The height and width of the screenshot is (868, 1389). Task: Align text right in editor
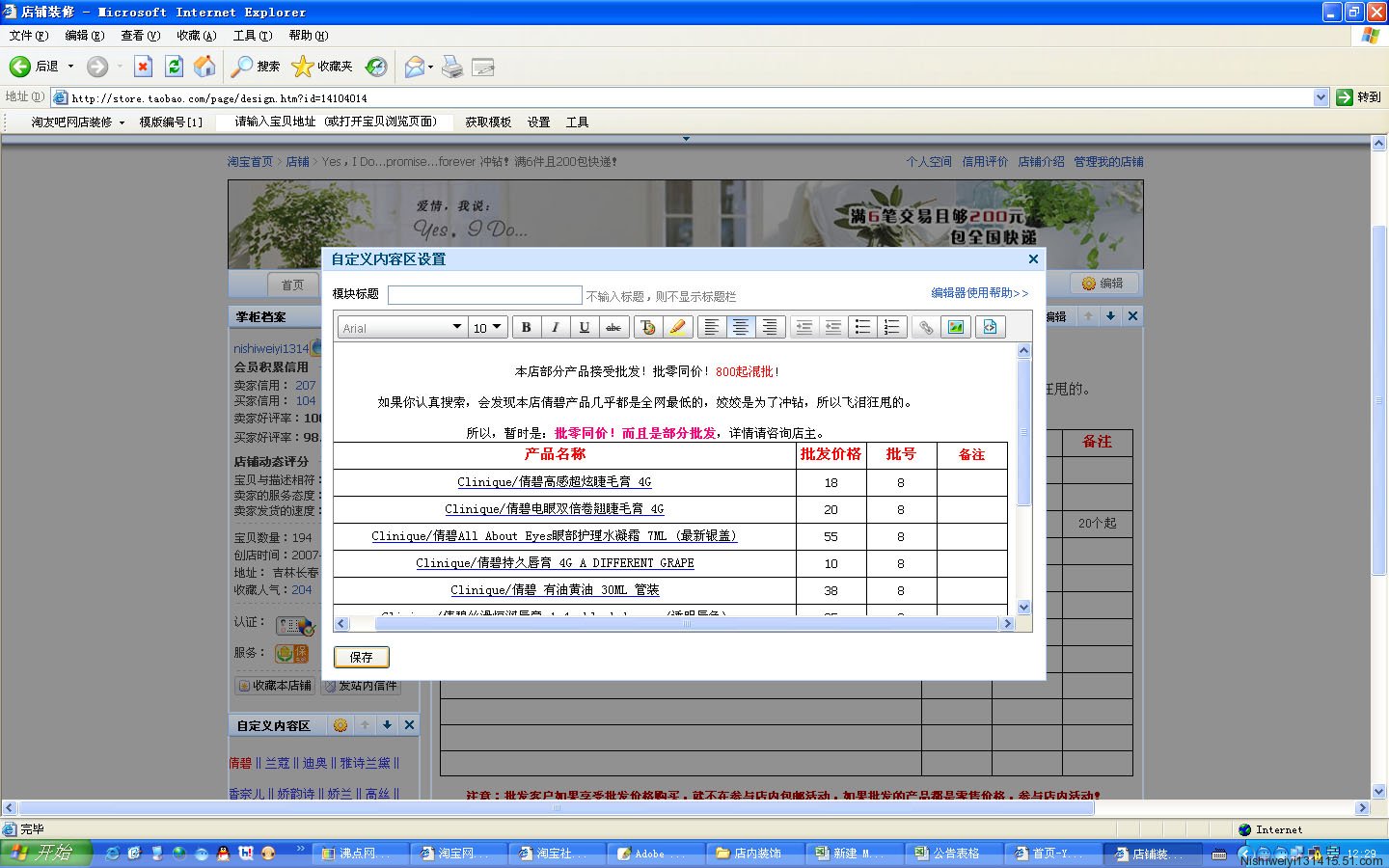pos(769,327)
